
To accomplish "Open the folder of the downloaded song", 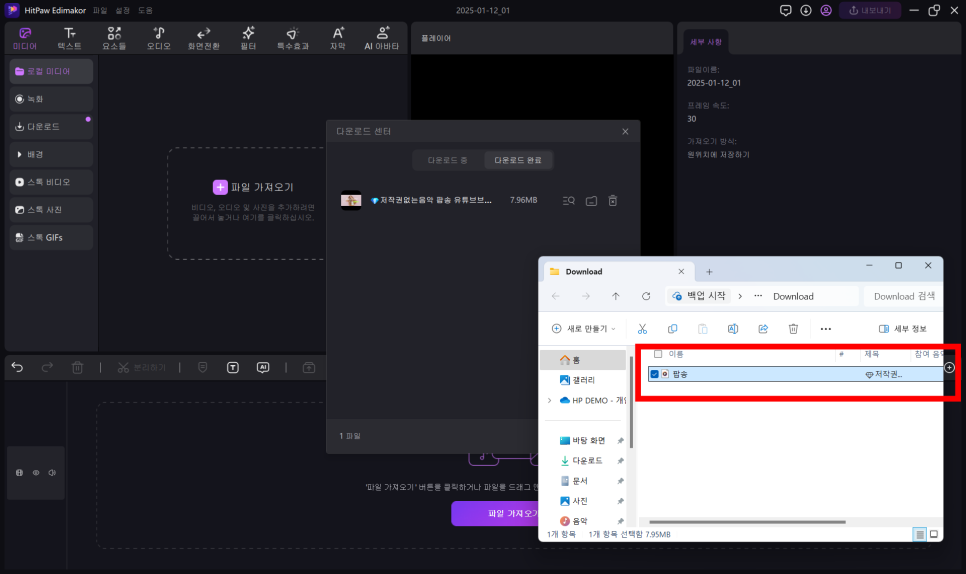I will 591,201.
